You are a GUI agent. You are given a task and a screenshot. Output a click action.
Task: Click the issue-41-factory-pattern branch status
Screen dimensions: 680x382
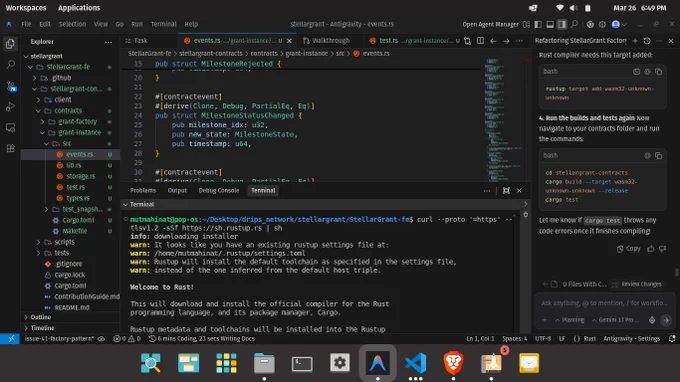click(59, 339)
